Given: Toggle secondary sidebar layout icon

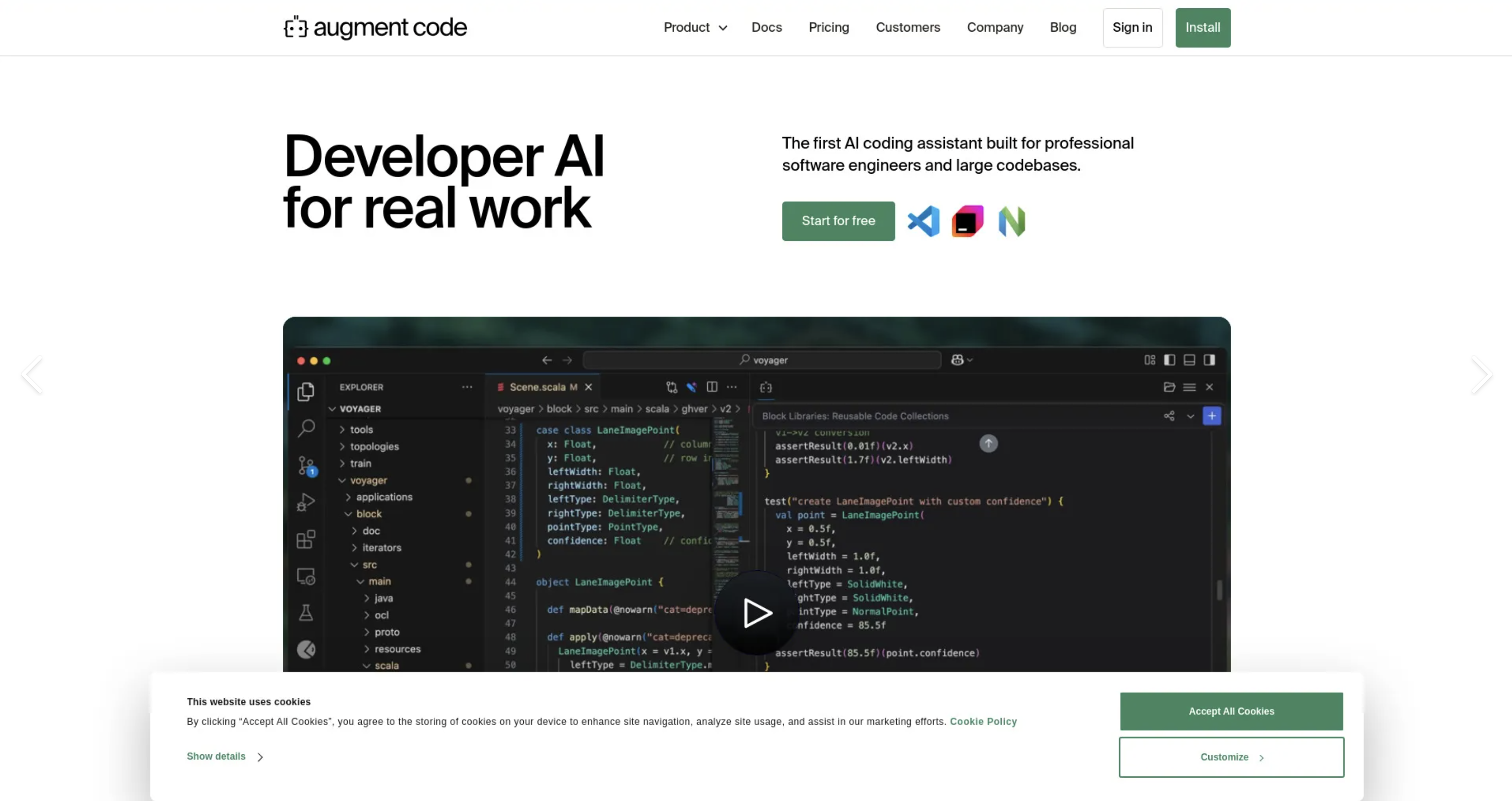Looking at the screenshot, I should coord(1209,360).
